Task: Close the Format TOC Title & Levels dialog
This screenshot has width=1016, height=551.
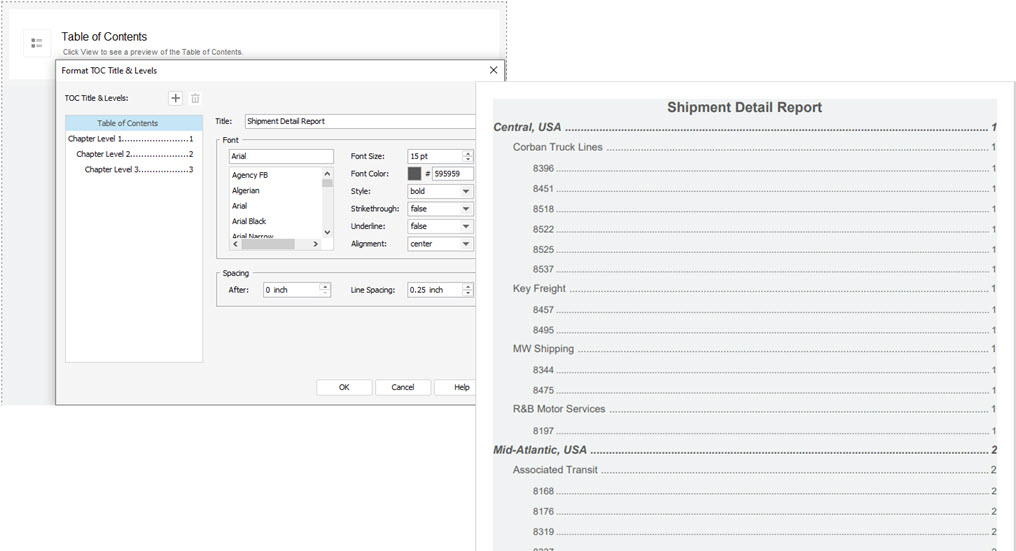Action: point(493,70)
